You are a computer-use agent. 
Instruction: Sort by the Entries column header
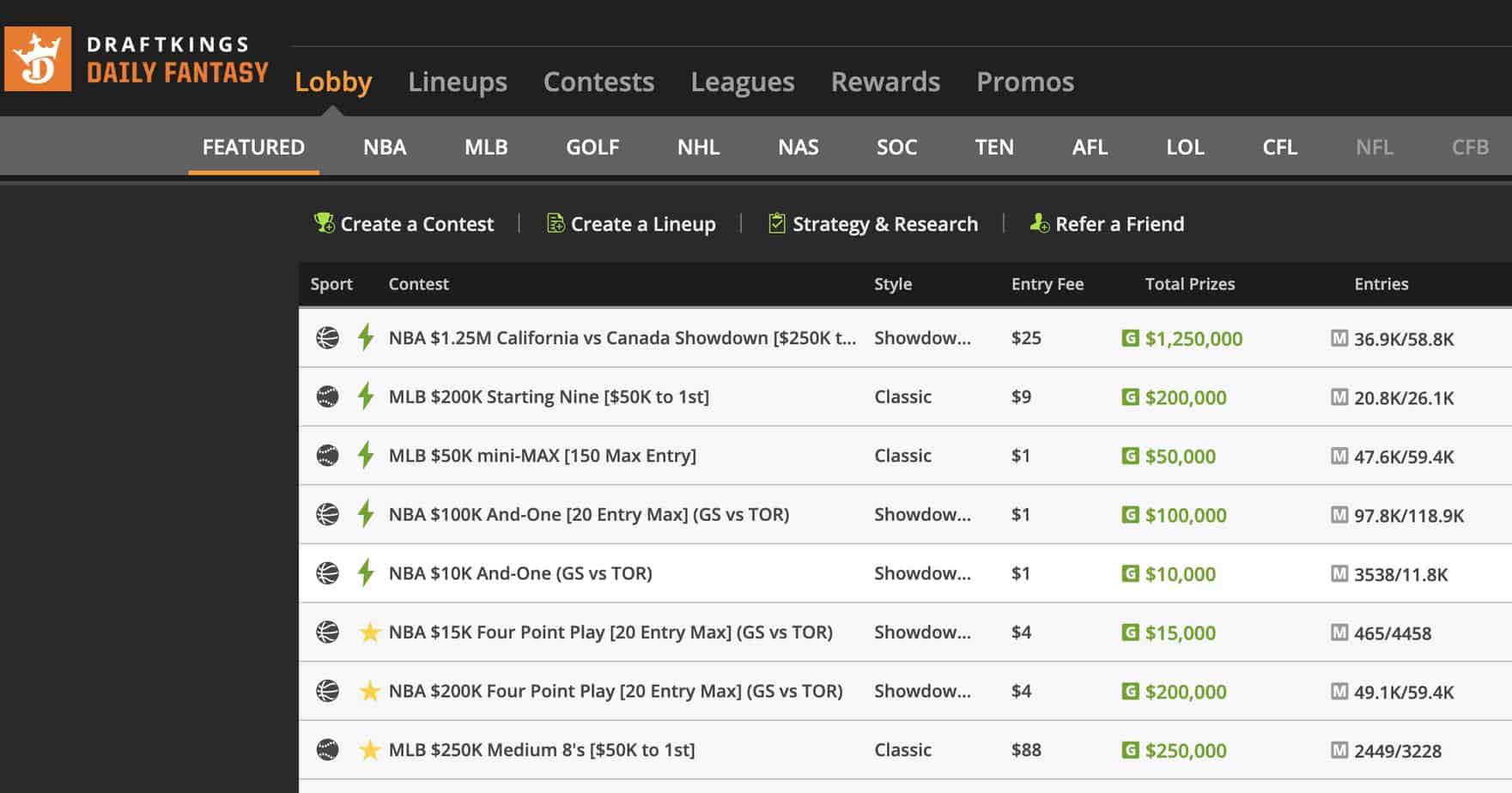click(1381, 284)
